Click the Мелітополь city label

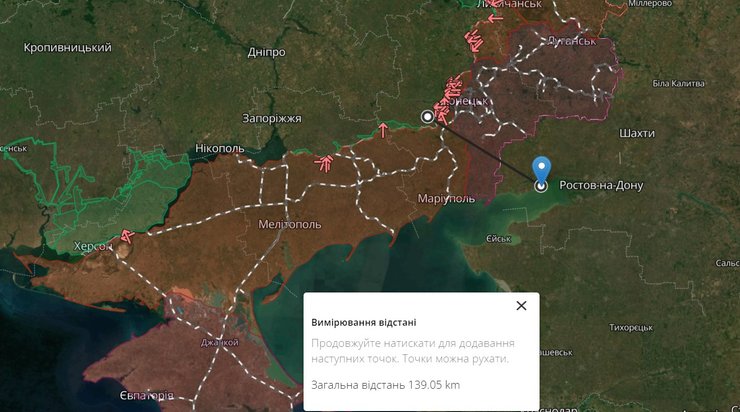290,224
